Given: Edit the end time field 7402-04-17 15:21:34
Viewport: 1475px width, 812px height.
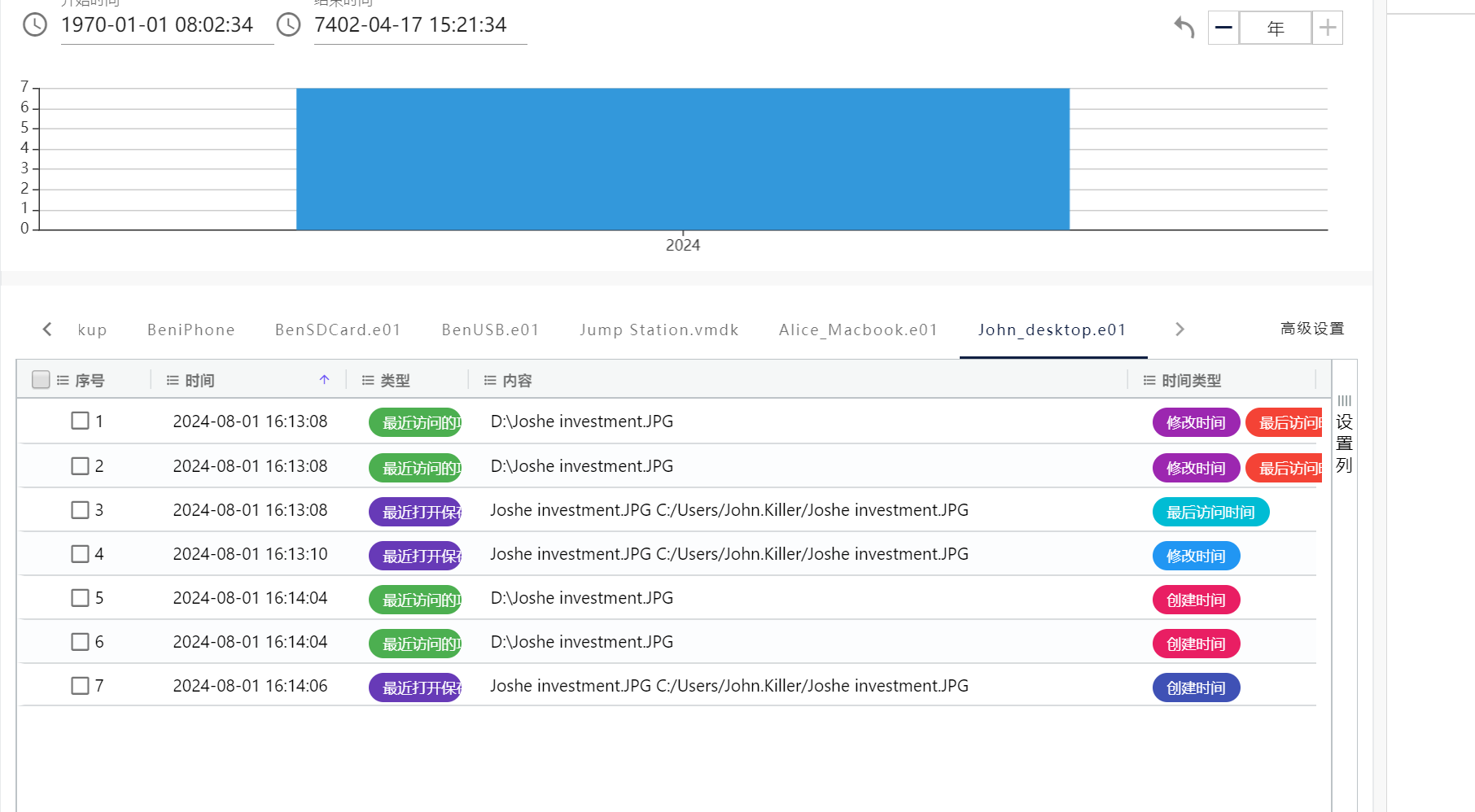Looking at the screenshot, I should coord(420,25).
